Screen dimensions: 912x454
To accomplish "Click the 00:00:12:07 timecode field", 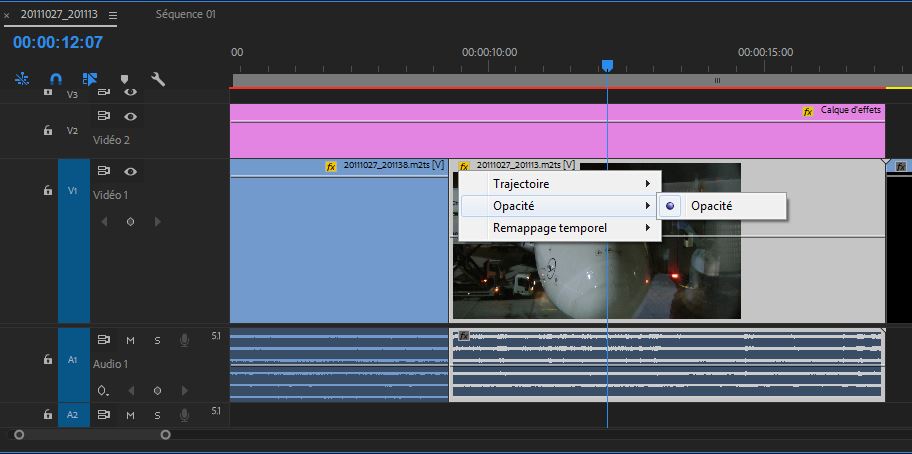I will [x=58, y=43].
